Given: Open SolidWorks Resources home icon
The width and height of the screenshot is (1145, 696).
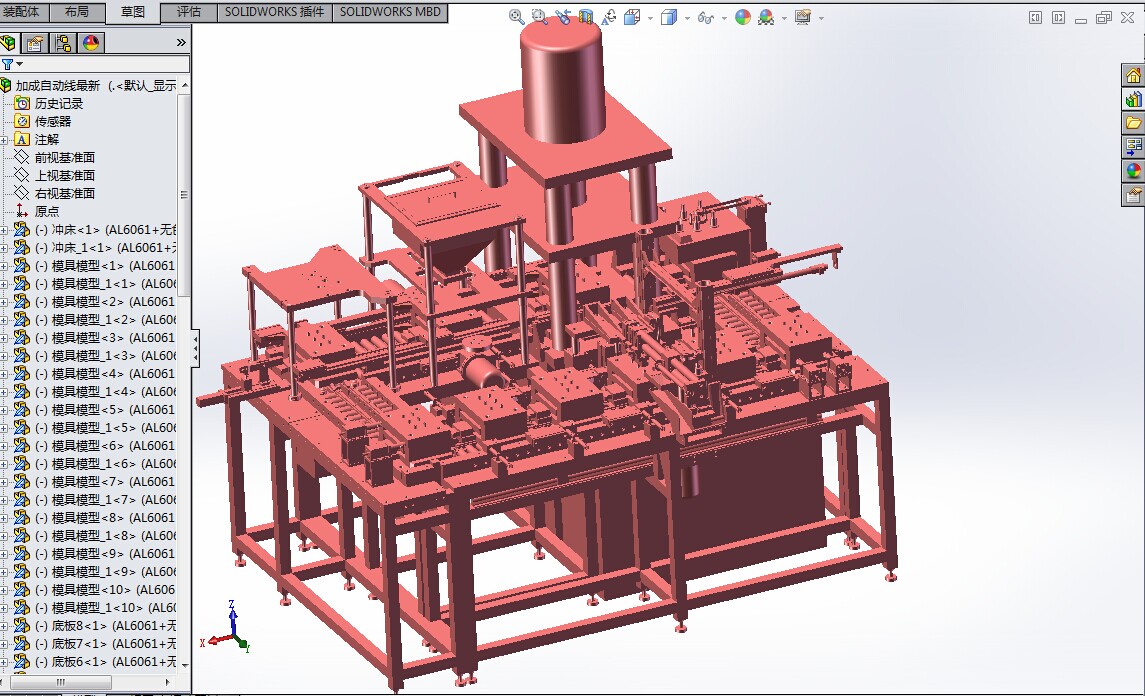Looking at the screenshot, I should click(1133, 76).
